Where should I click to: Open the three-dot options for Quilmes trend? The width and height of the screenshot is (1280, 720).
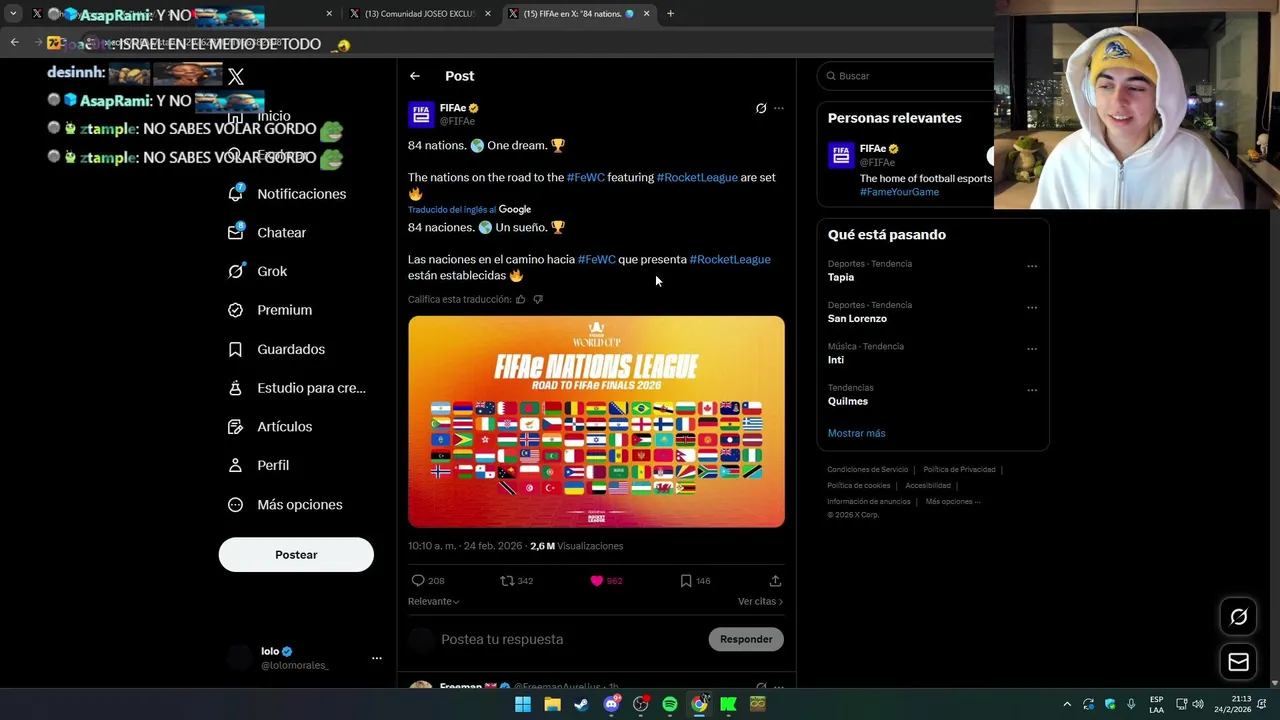point(1032,390)
